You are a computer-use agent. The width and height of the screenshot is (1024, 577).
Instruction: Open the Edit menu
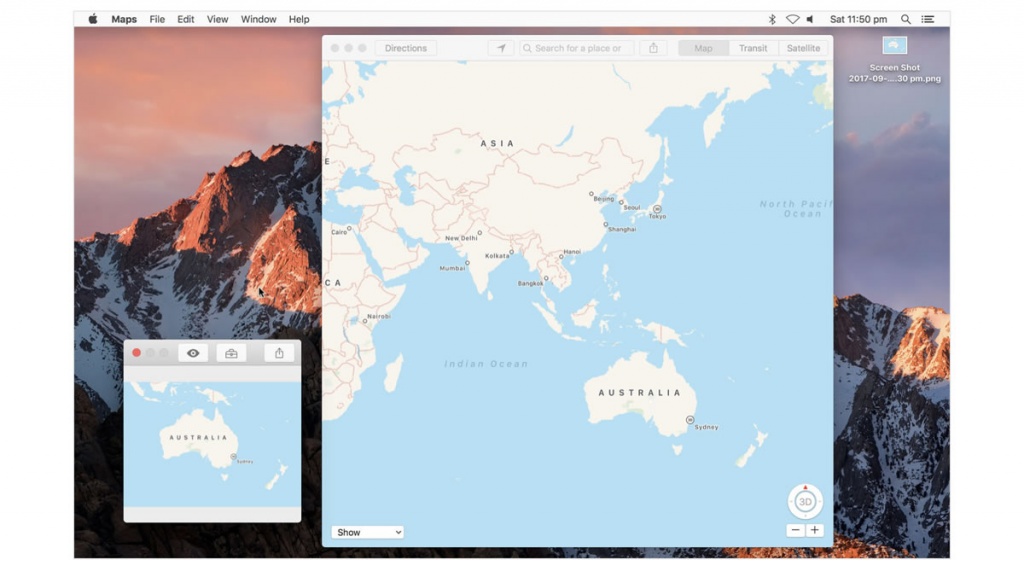tap(185, 19)
